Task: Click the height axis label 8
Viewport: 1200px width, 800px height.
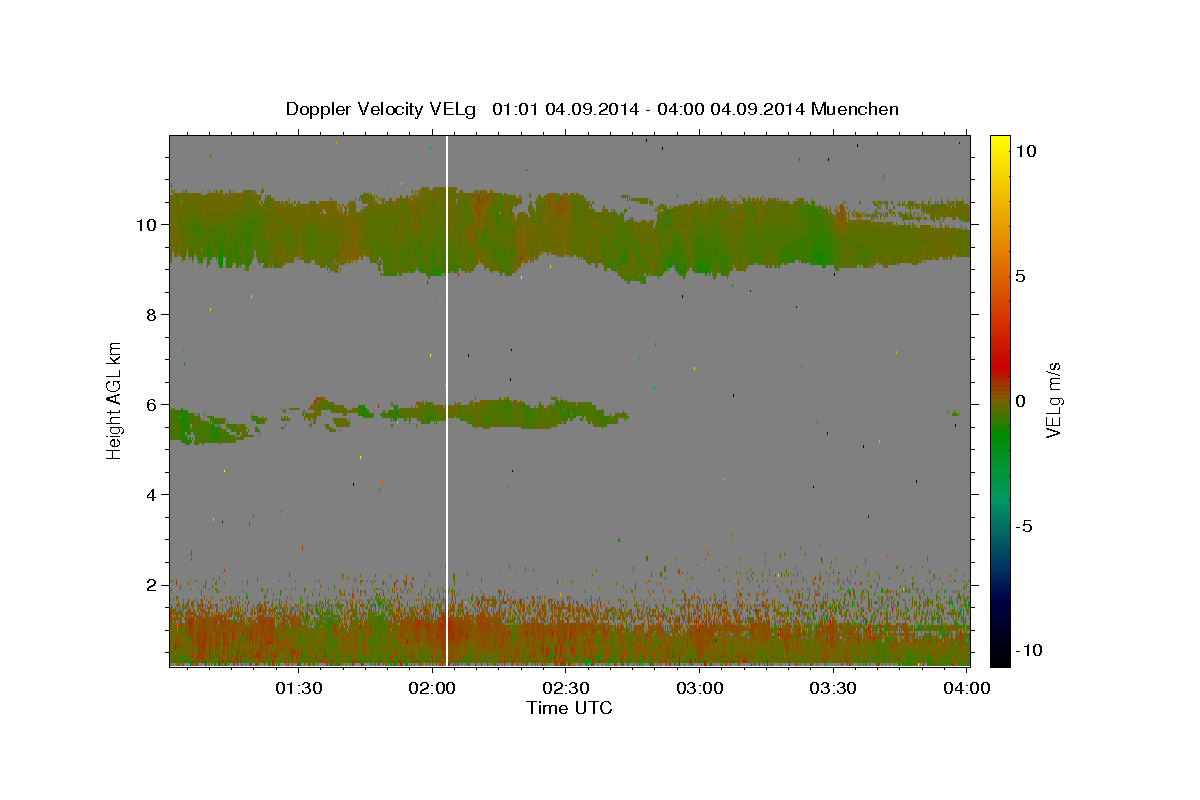Action: [x=151, y=314]
